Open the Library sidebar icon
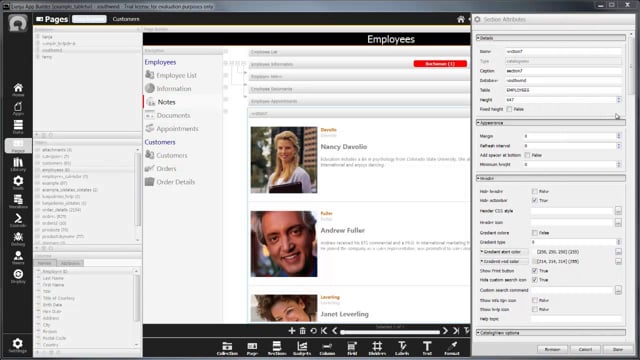The image size is (640, 360). (x=18, y=164)
